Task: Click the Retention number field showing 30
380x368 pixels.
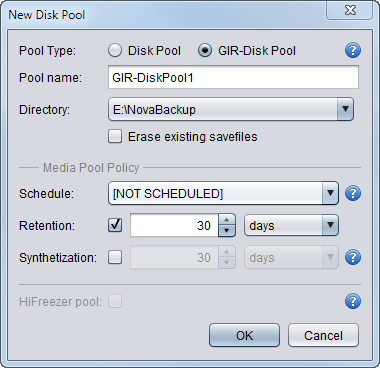Action: (174, 225)
